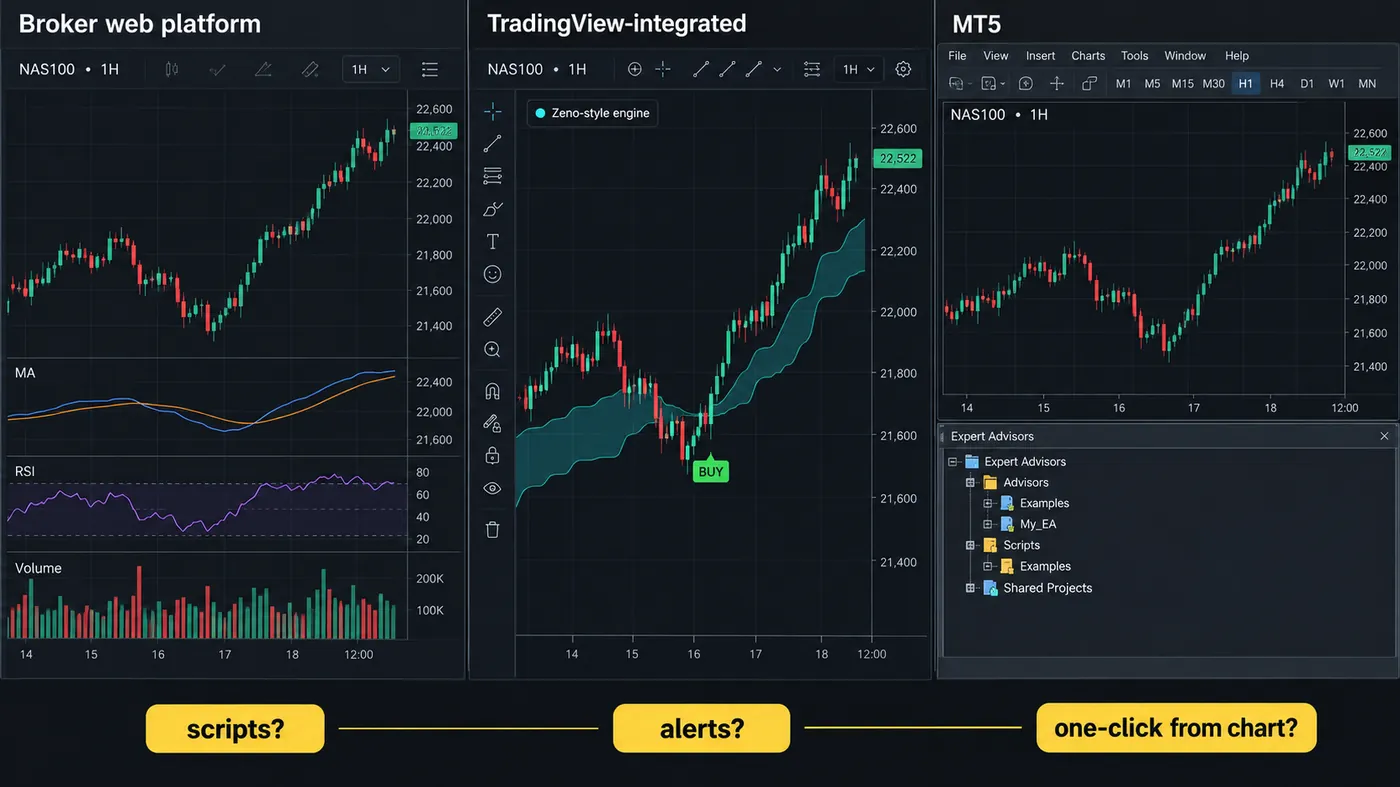Screen dimensions: 1400x787
Task: Select the trend line tool in TradingView sidebar
Action: [492, 144]
